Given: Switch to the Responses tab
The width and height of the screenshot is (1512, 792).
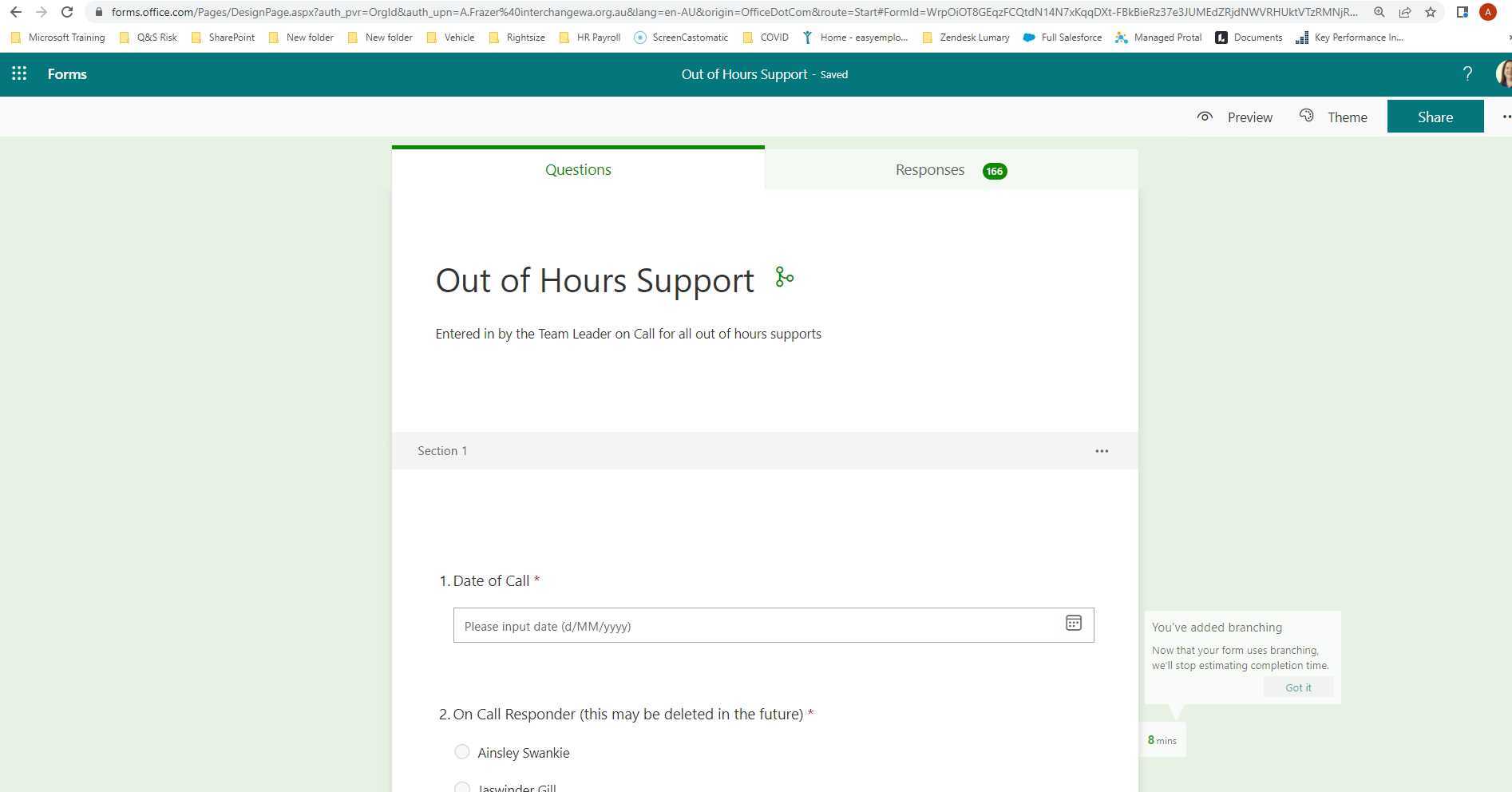Looking at the screenshot, I should pos(929,169).
